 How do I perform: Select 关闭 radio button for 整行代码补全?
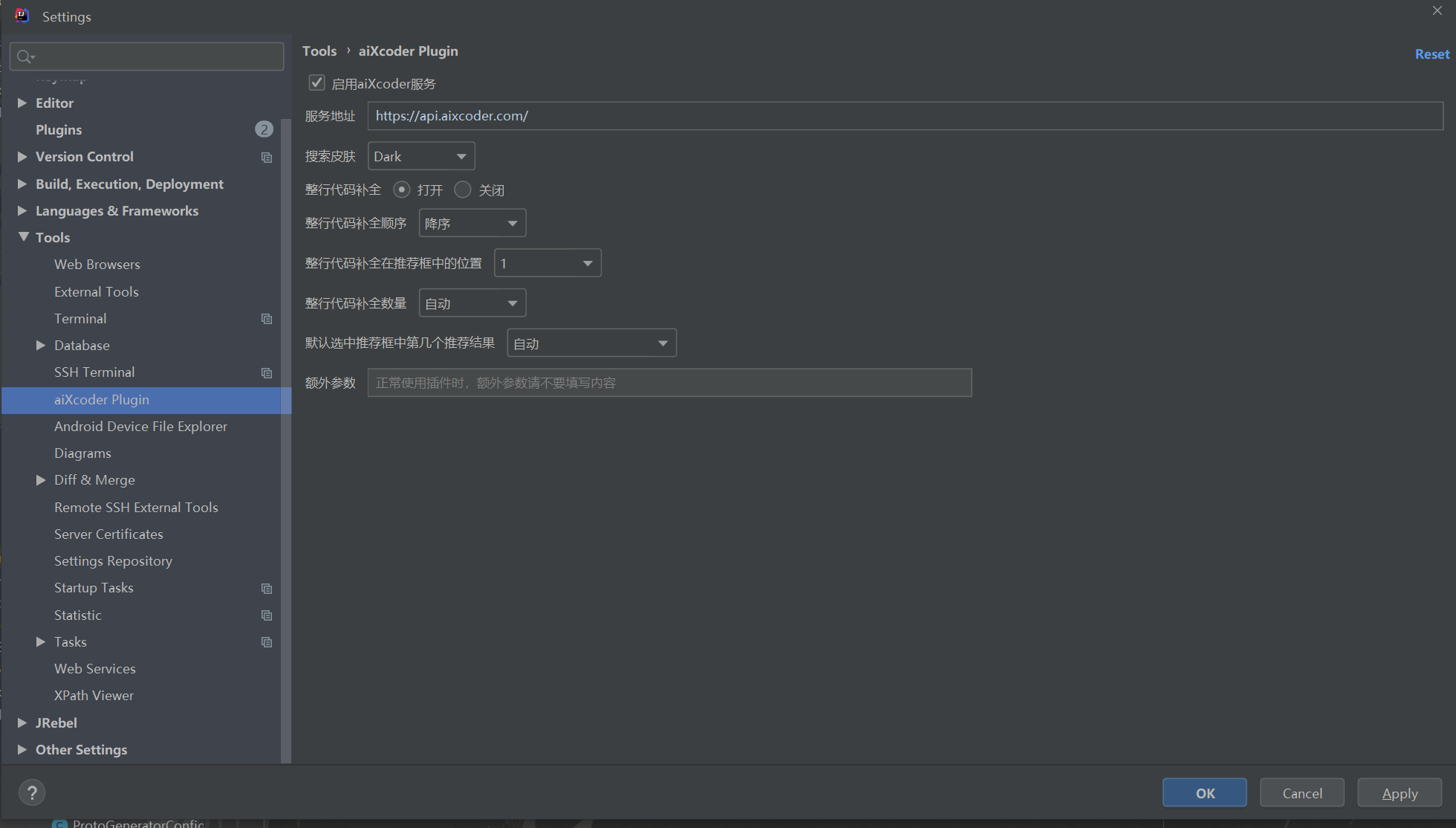tap(462, 189)
